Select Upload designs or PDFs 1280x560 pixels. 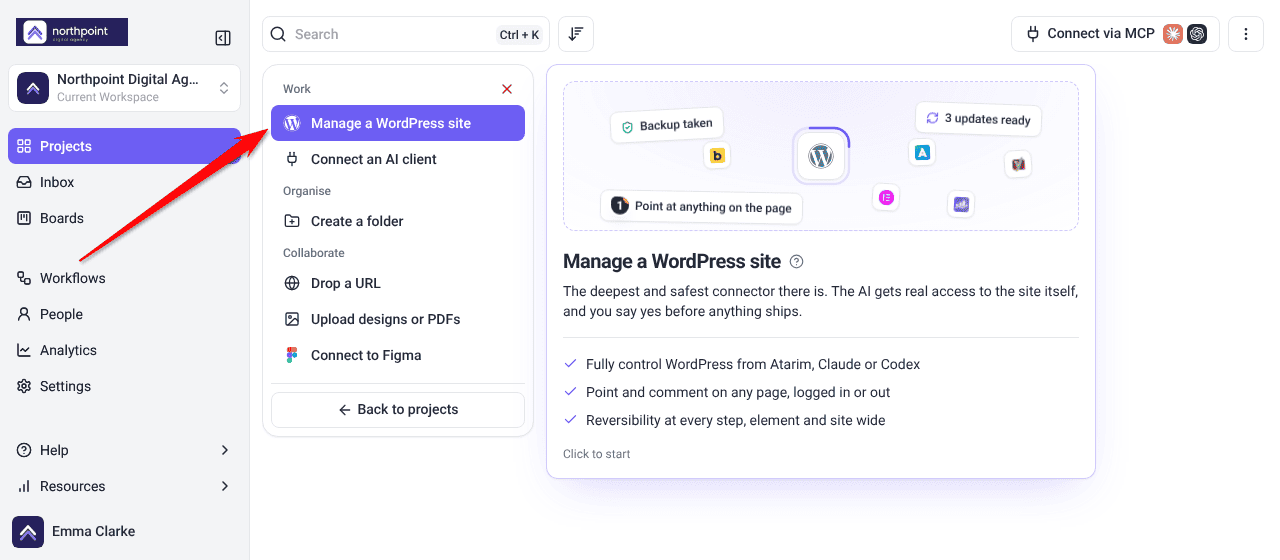(x=398, y=319)
